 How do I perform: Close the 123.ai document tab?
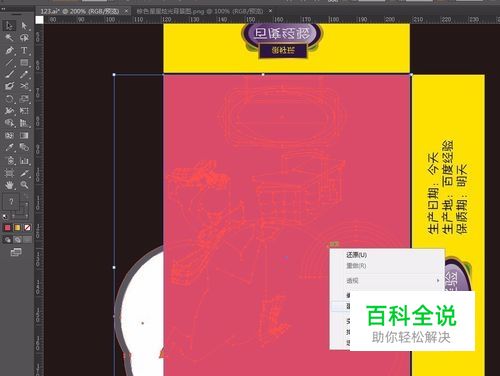click(126, 11)
